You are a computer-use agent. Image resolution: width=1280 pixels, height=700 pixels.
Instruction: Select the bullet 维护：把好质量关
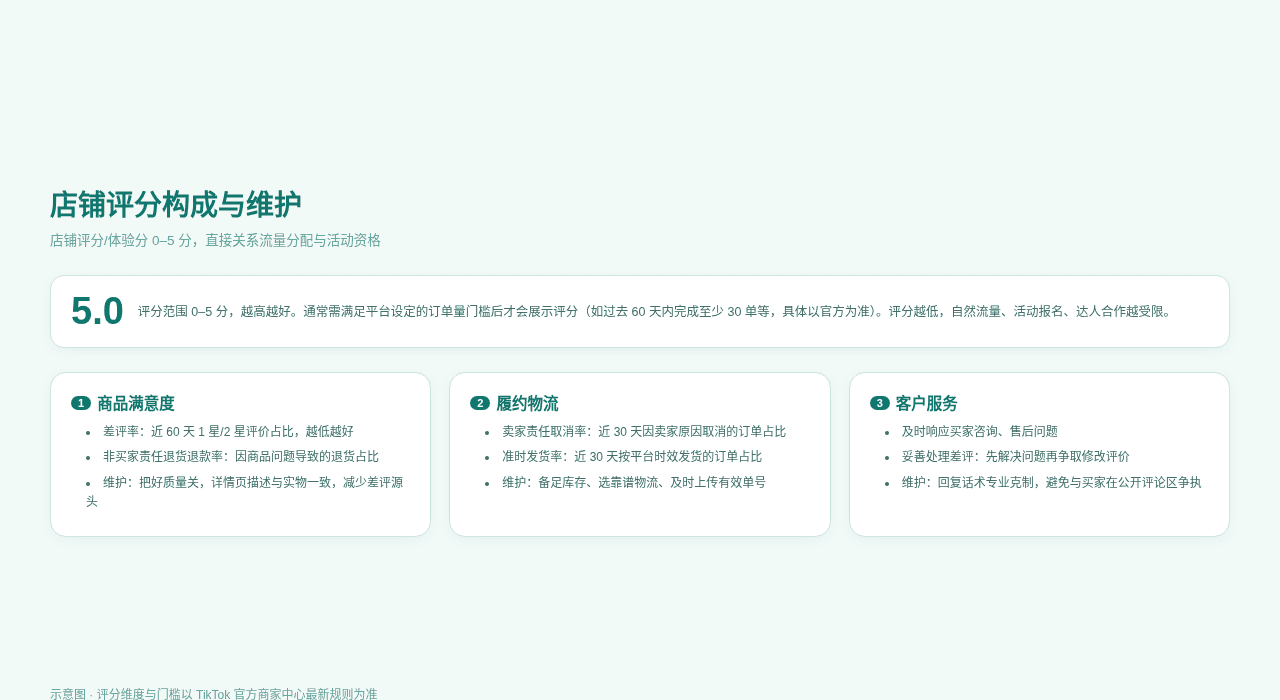coord(245,491)
